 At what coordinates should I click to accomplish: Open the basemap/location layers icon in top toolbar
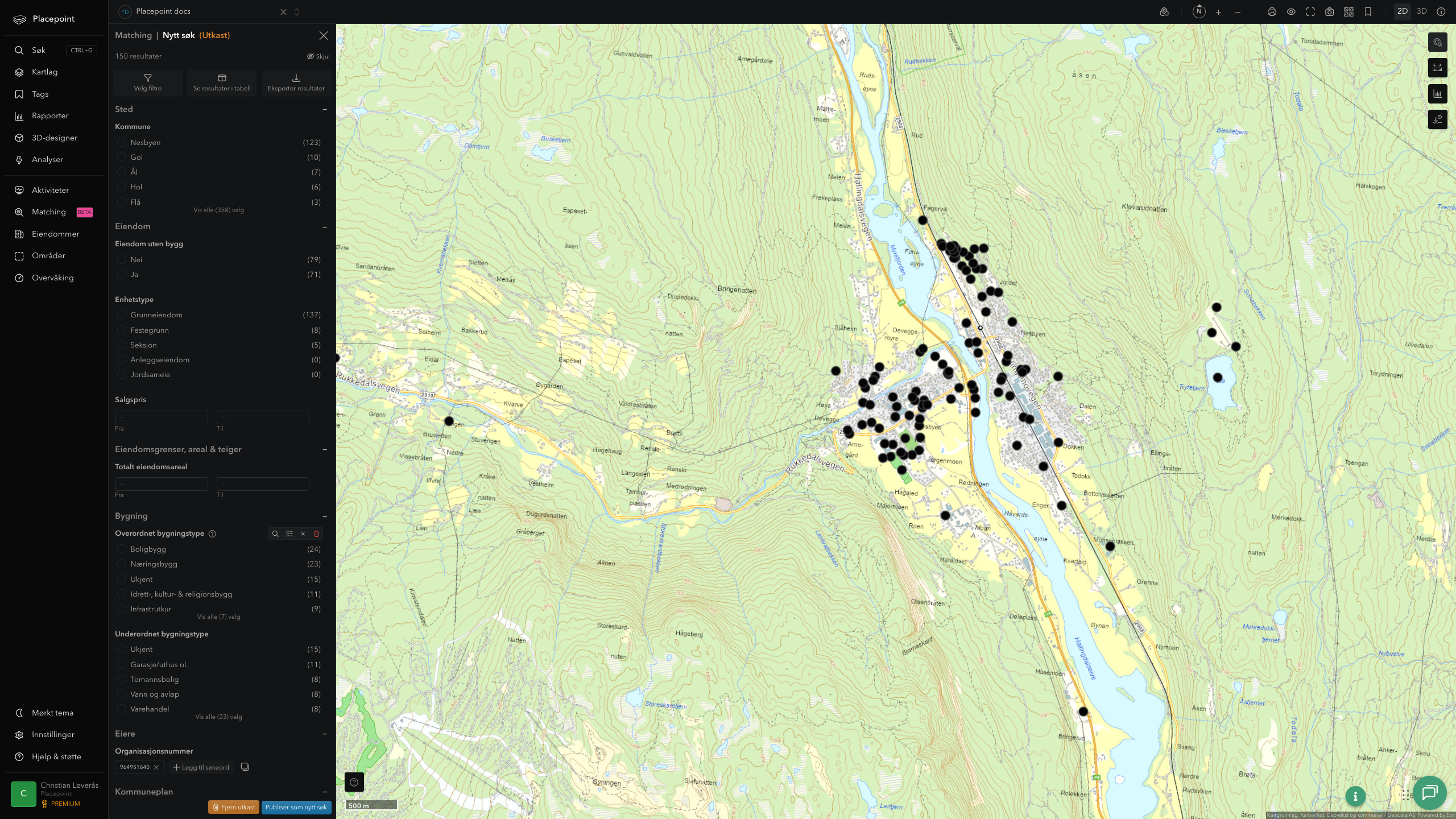click(1164, 12)
